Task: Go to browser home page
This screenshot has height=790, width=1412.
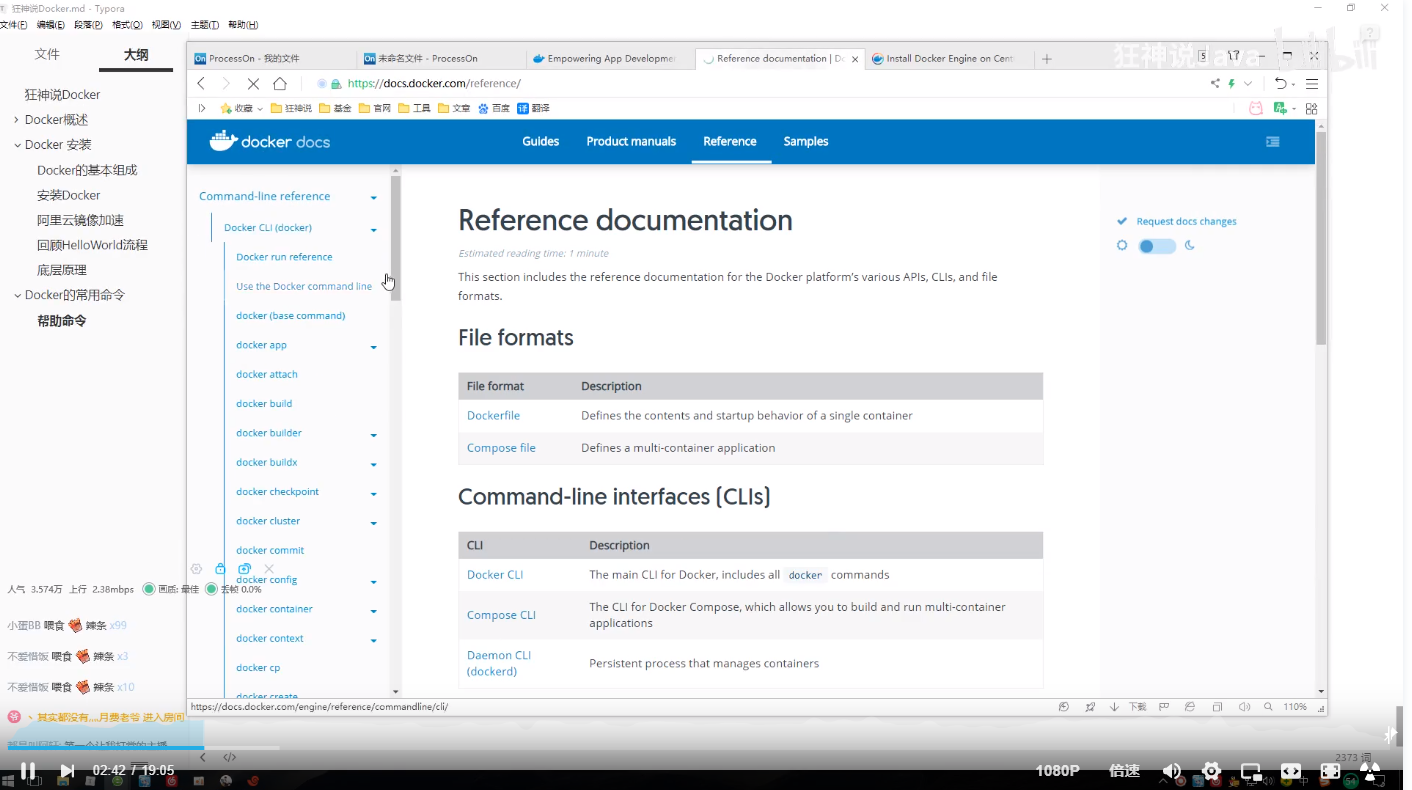Action: pyautogui.click(x=280, y=84)
